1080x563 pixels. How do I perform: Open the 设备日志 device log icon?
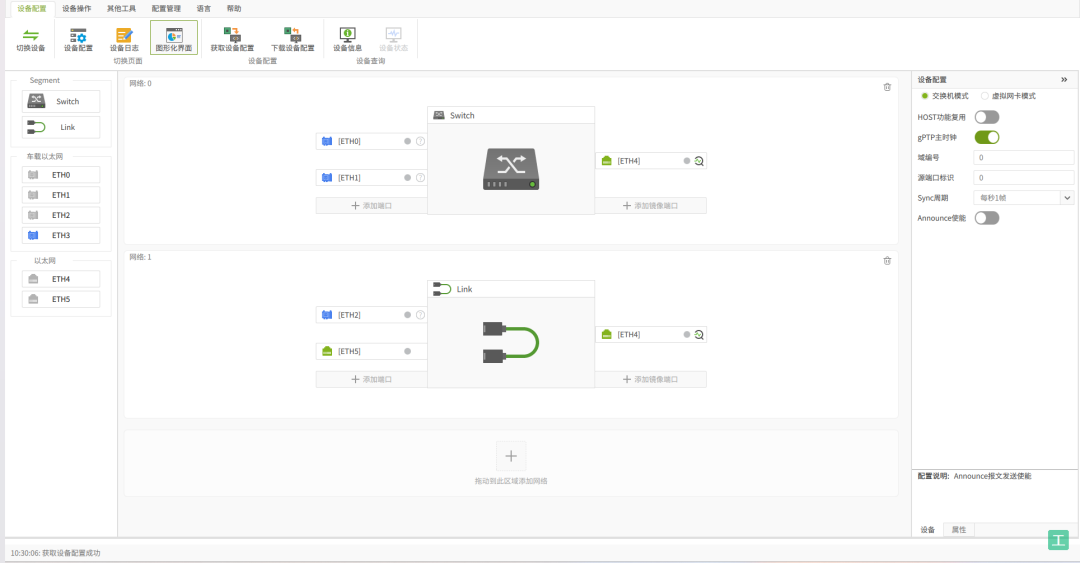point(124,39)
